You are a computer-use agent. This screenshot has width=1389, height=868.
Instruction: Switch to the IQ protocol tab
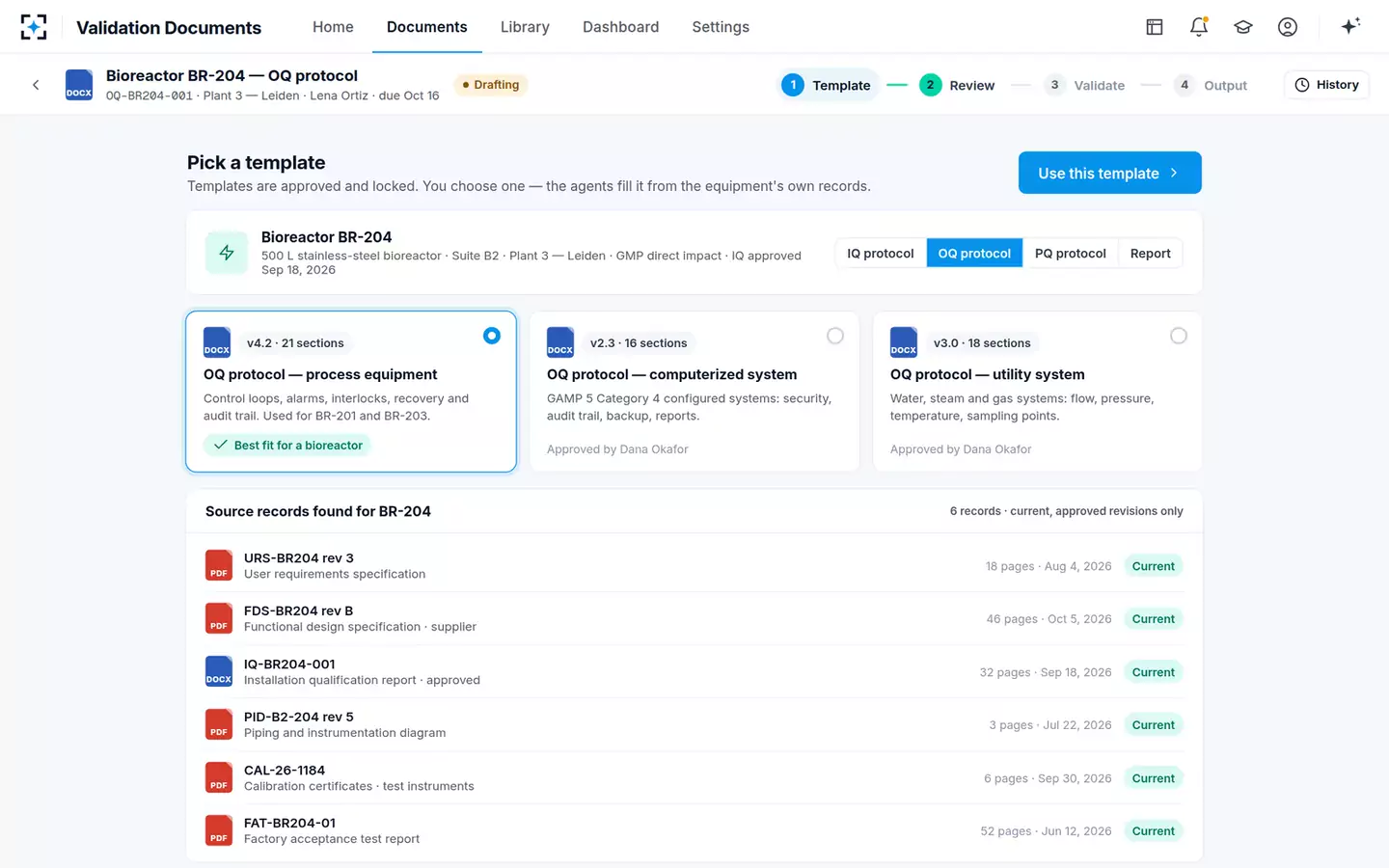(881, 254)
